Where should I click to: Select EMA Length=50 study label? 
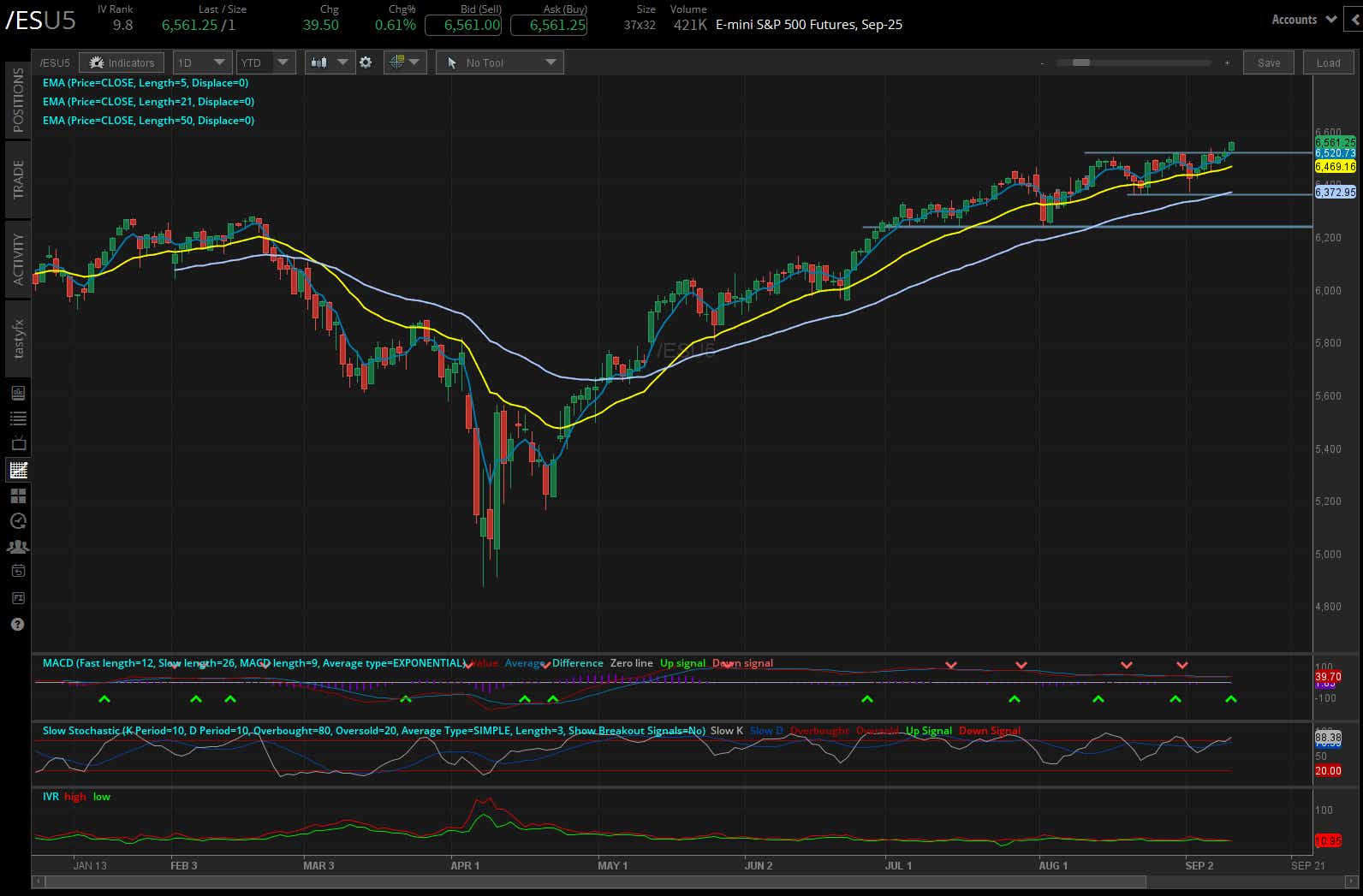148,121
